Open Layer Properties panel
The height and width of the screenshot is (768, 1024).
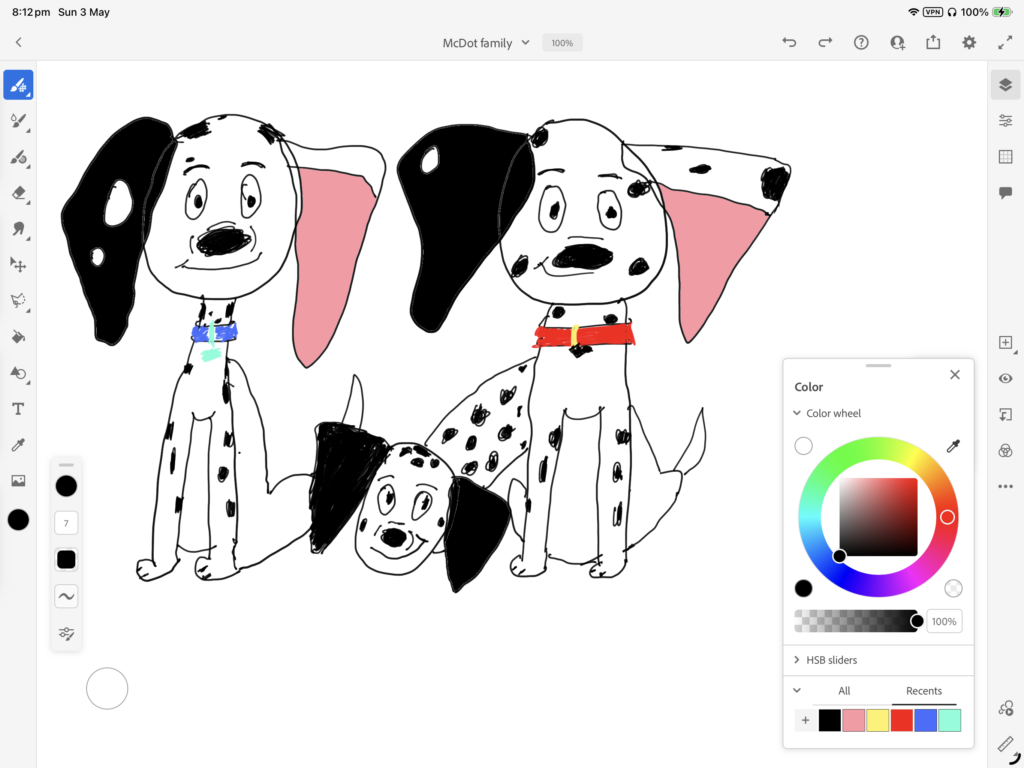tap(1006, 121)
